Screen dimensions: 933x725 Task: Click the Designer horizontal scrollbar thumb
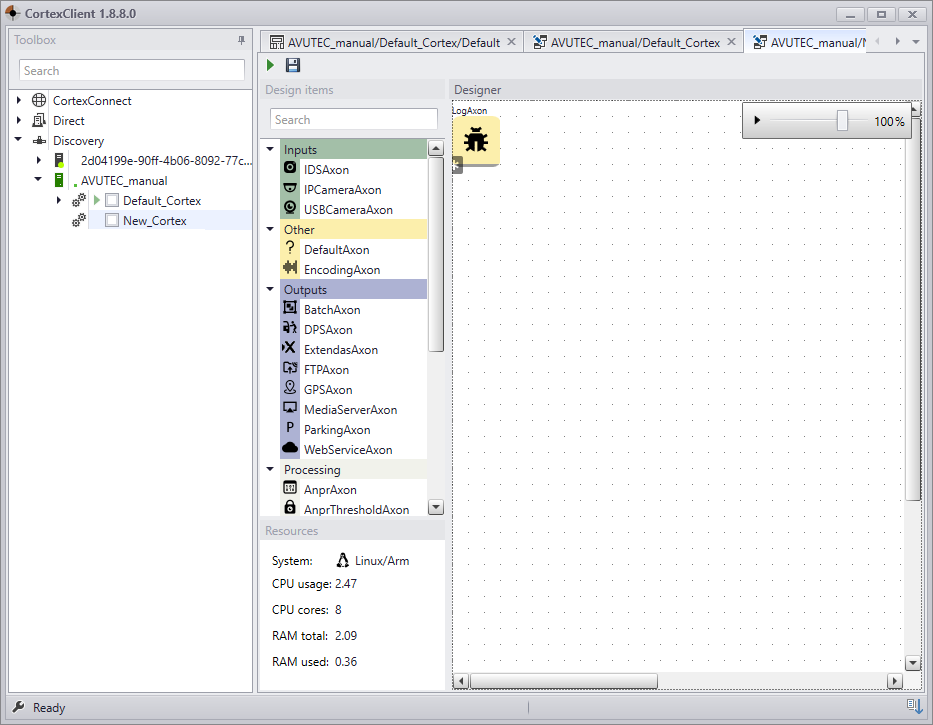click(564, 680)
